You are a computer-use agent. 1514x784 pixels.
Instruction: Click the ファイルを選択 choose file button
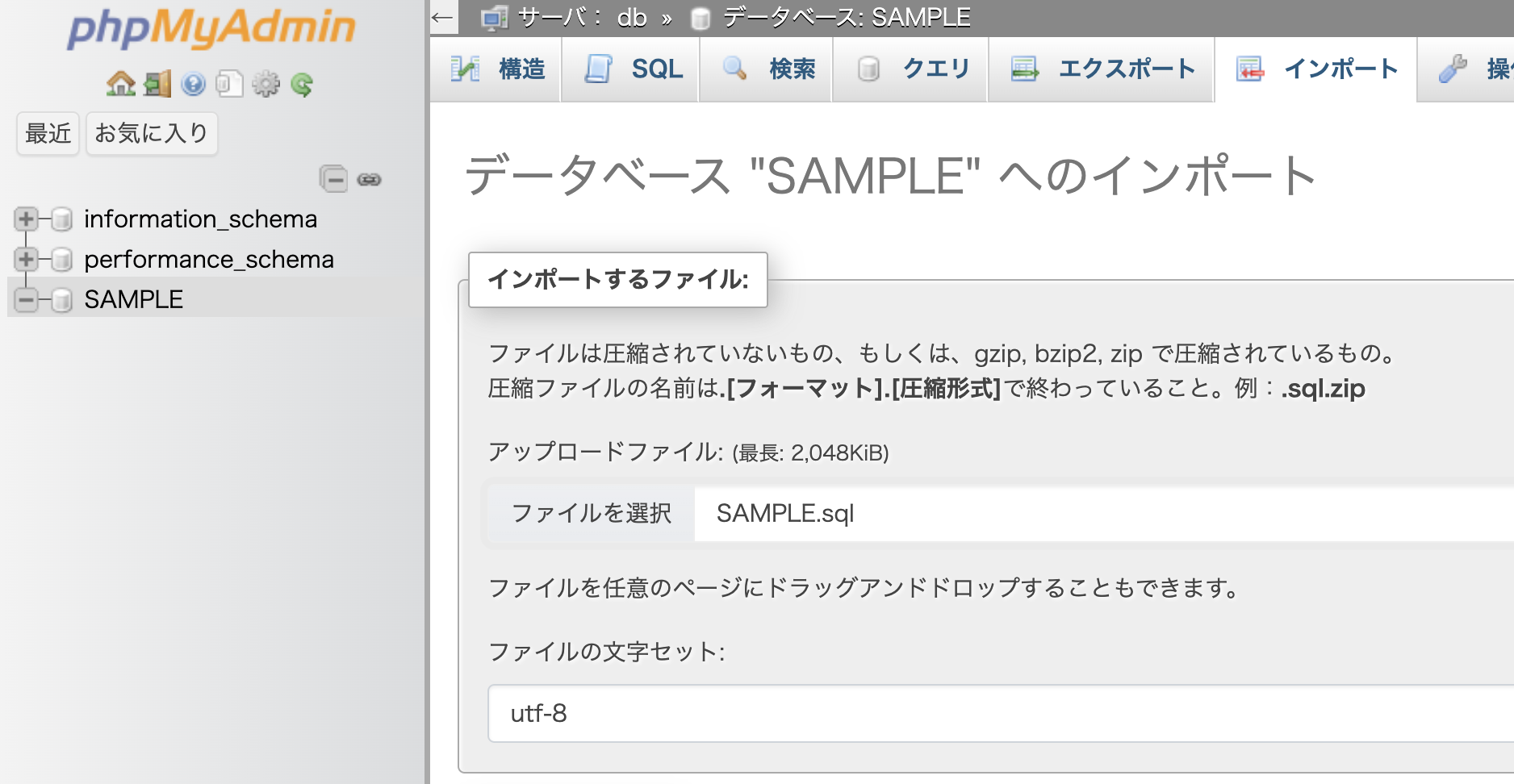point(592,513)
